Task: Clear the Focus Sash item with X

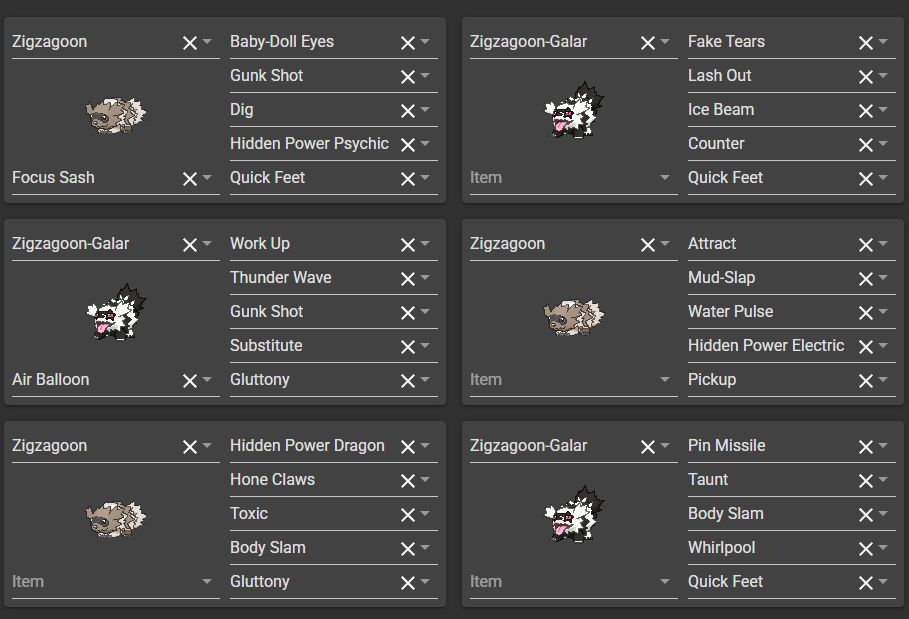Action: pyautogui.click(x=190, y=178)
